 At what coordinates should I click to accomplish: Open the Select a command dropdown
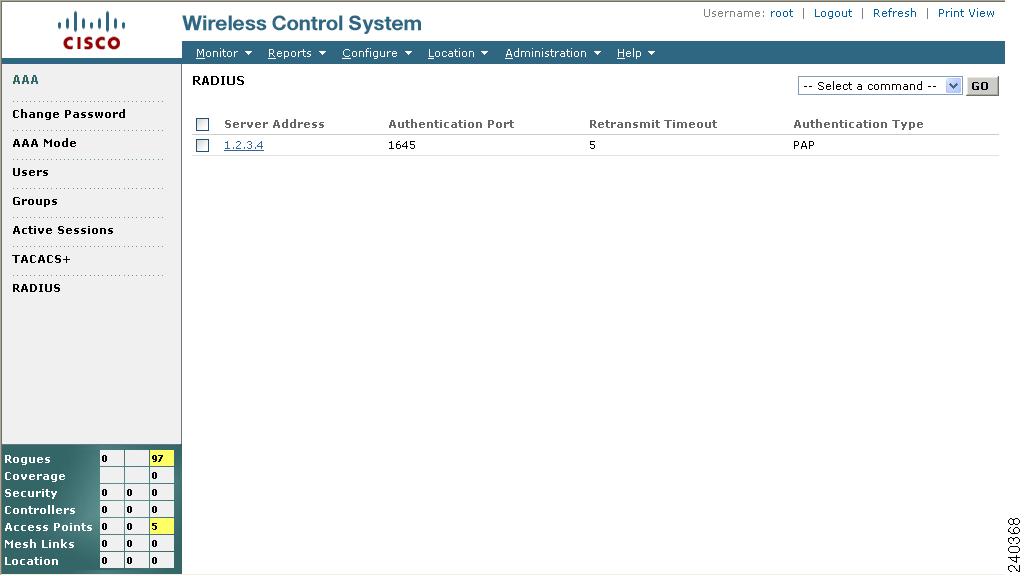[880, 86]
